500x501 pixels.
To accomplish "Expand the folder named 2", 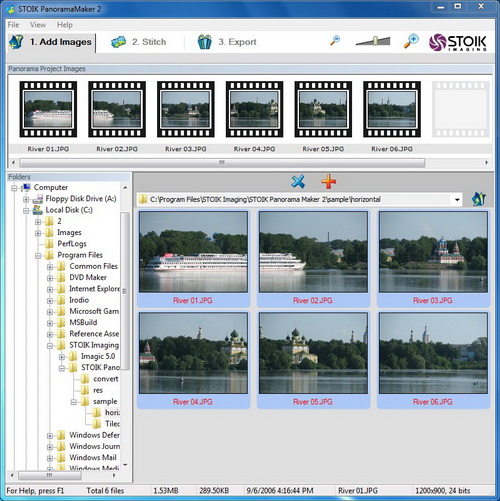I will [x=38, y=222].
